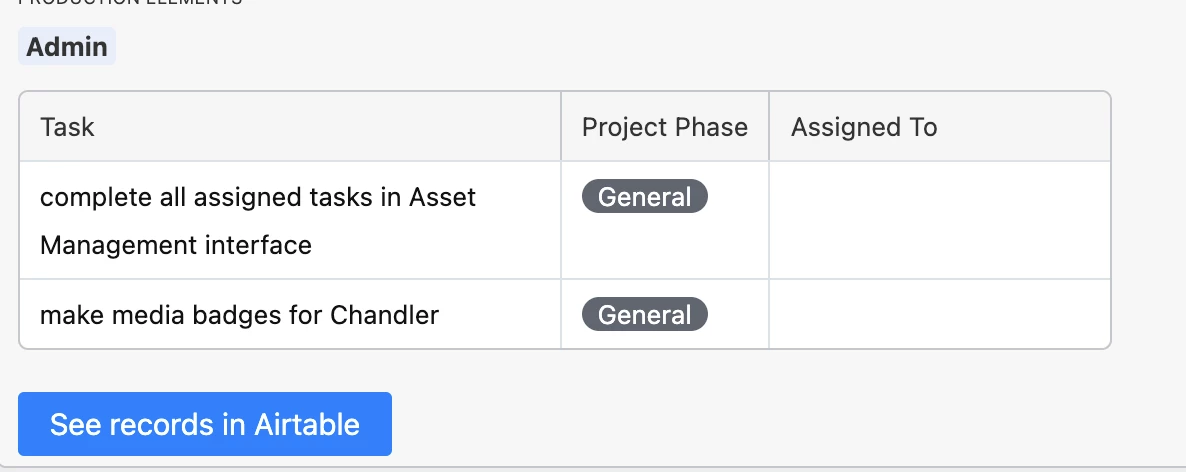Click the Project Phase column header
Viewport: 1186px width, 472px height.
665,127
